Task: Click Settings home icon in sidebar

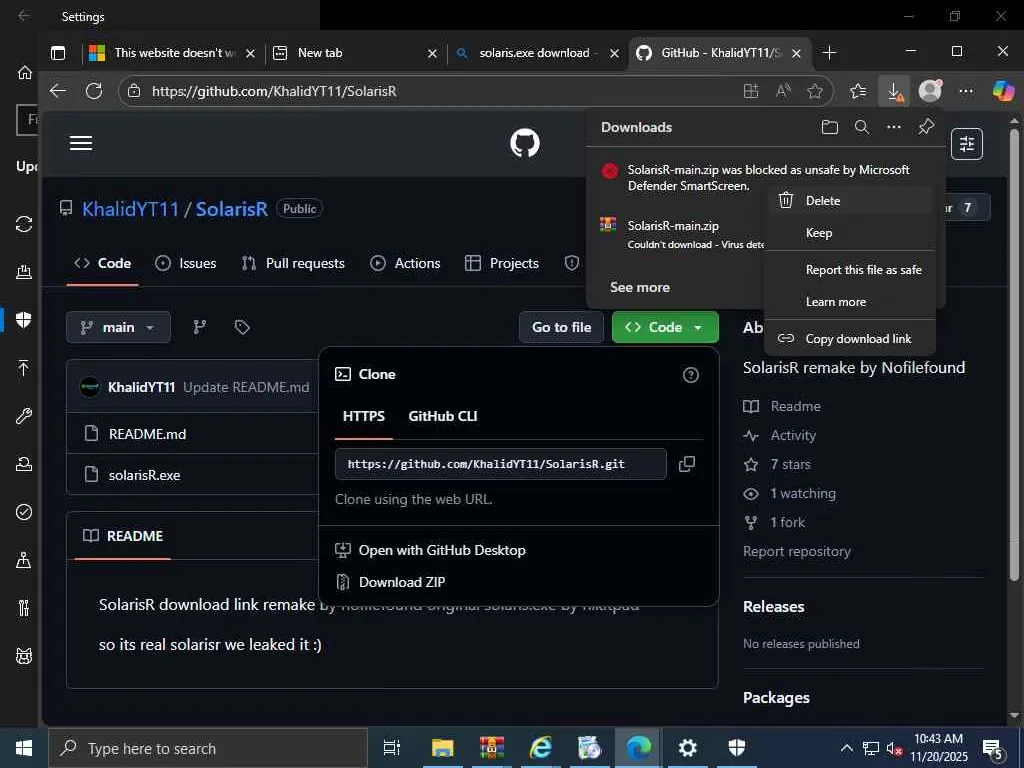Action: [24, 72]
